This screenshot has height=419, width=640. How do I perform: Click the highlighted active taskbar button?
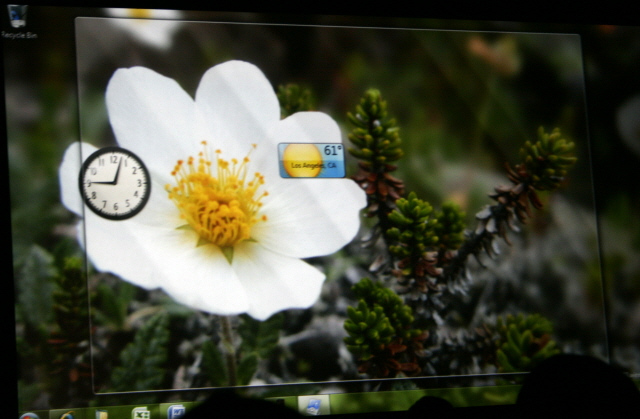pyautogui.click(x=313, y=405)
